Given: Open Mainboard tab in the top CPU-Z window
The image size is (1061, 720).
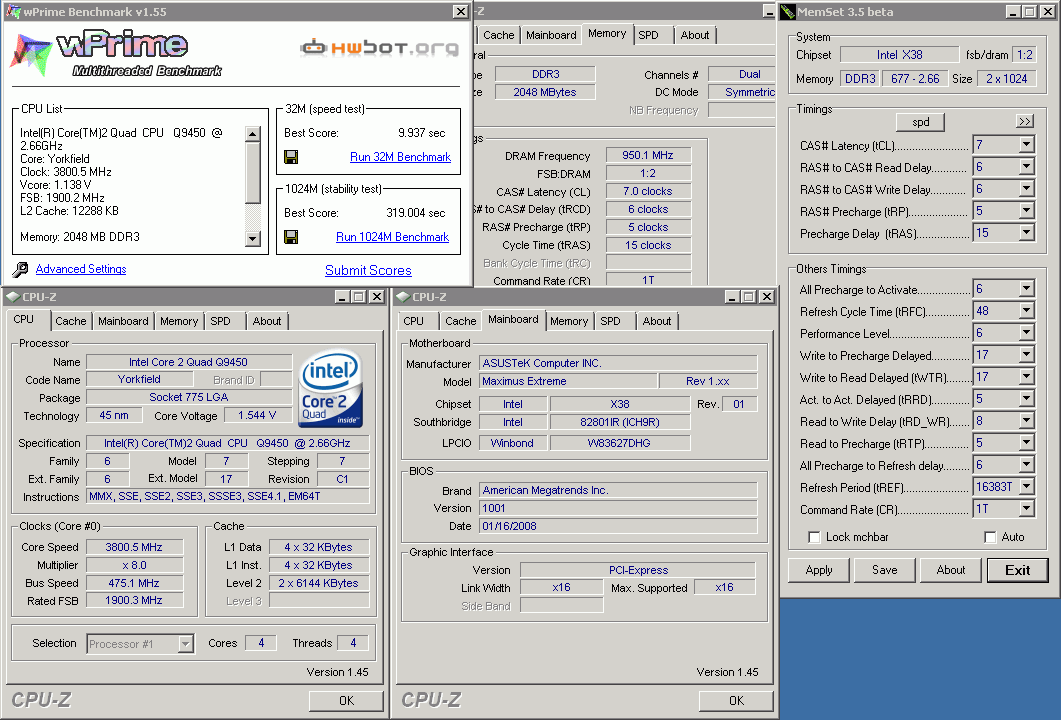Looking at the screenshot, I should pyautogui.click(x=551, y=35).
